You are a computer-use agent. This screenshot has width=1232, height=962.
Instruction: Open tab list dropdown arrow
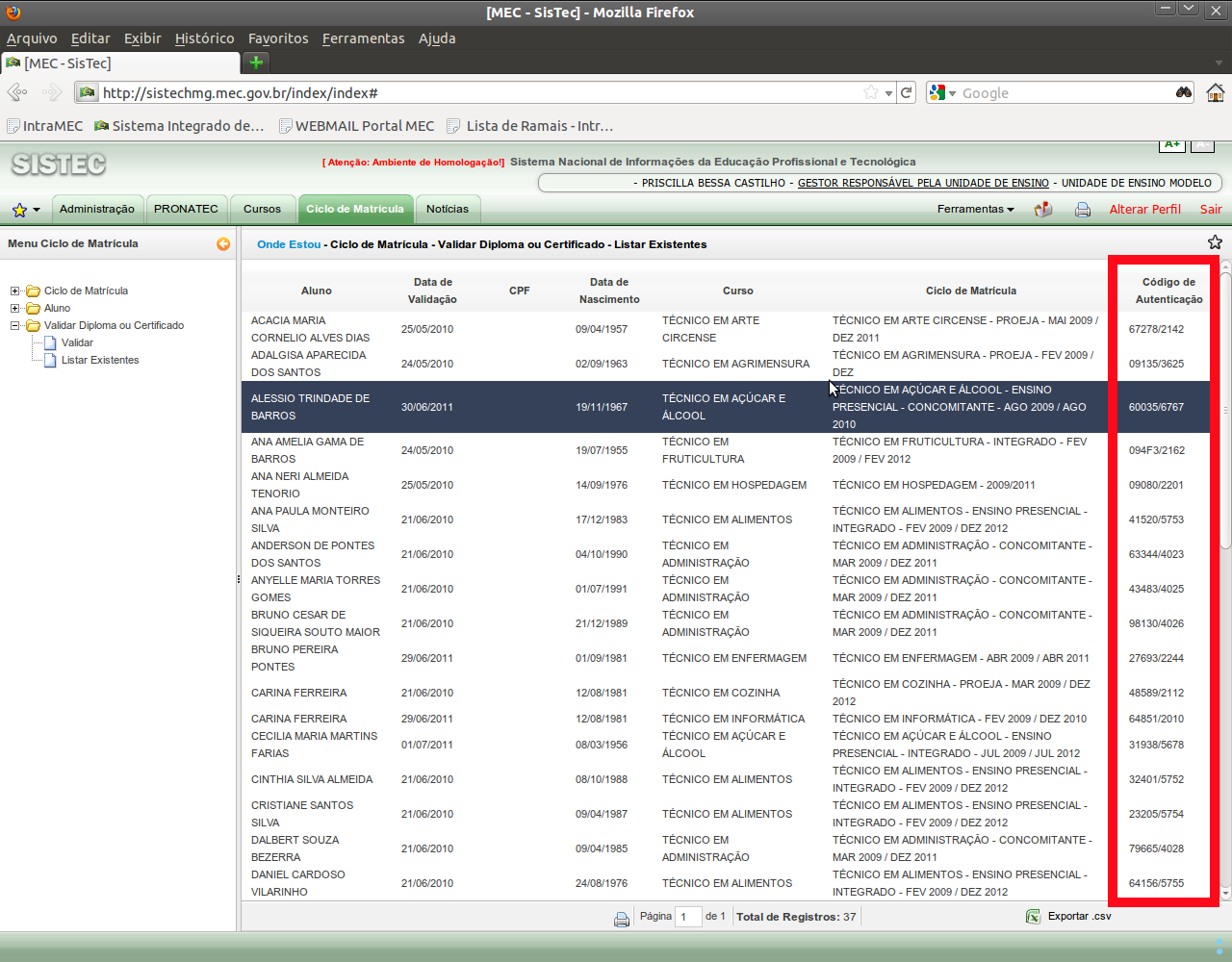pyautogui.click(x=1219, y=63)
